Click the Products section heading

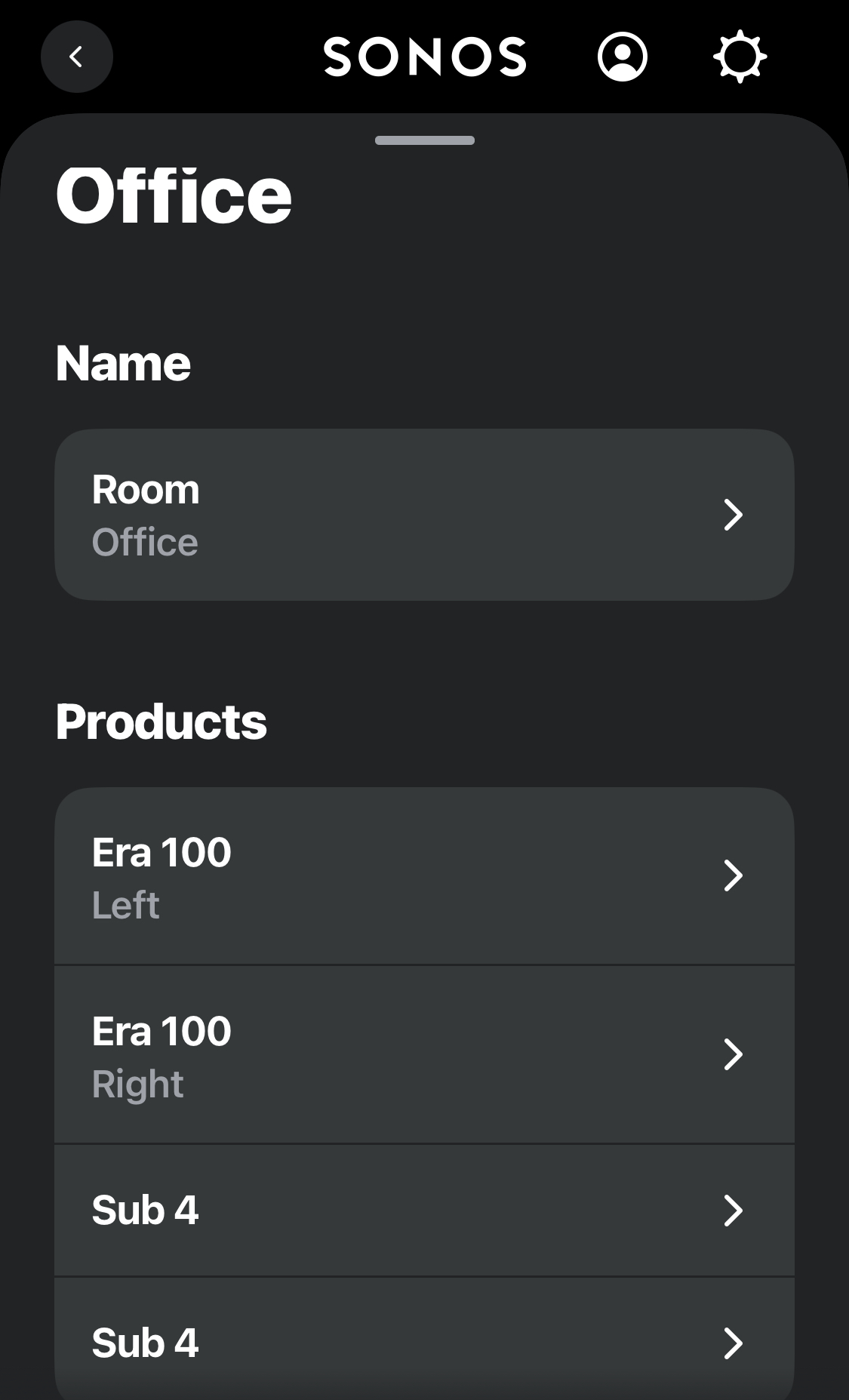point(161,722)
